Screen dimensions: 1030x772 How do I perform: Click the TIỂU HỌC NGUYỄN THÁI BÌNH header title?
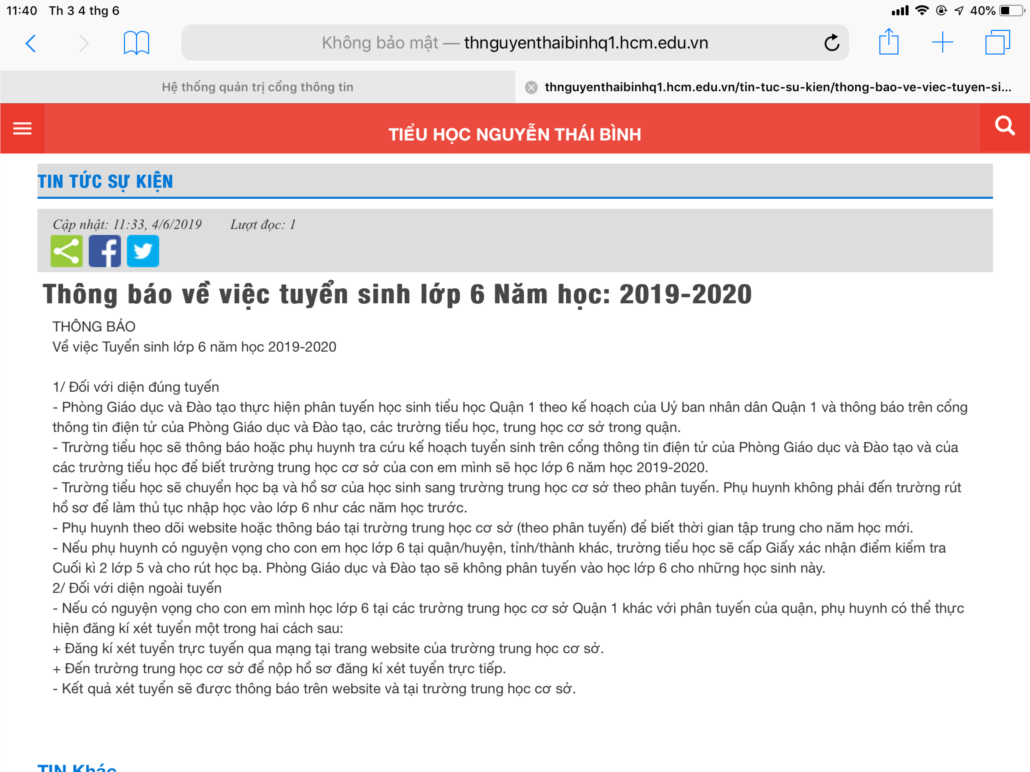pos(515,134)
